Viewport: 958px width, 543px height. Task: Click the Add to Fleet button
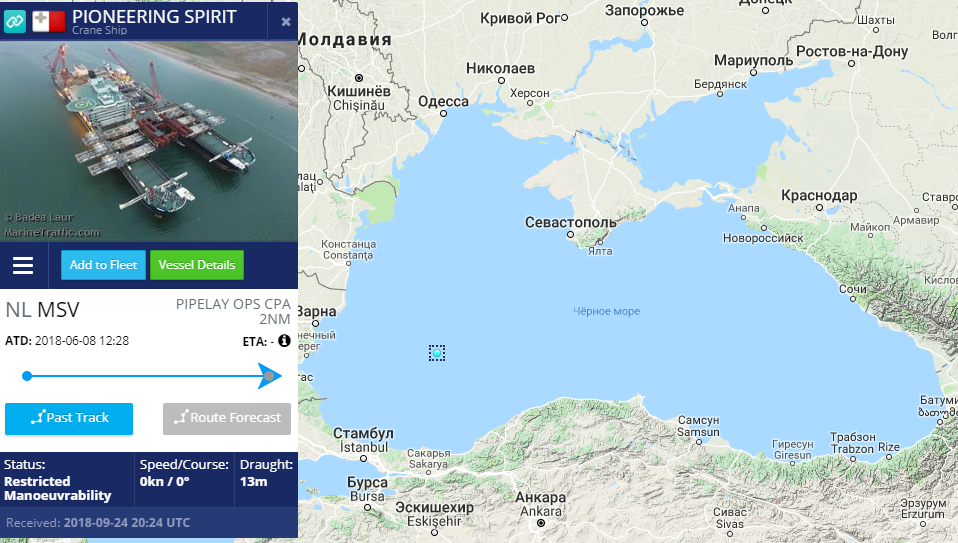103,265
